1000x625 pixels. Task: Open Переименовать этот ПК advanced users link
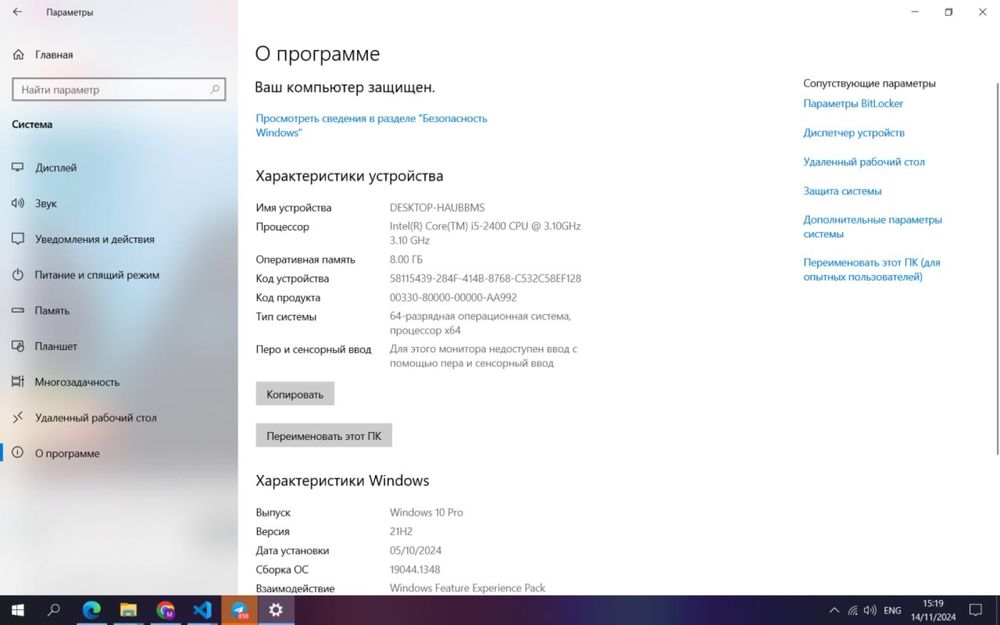(871, 269)
